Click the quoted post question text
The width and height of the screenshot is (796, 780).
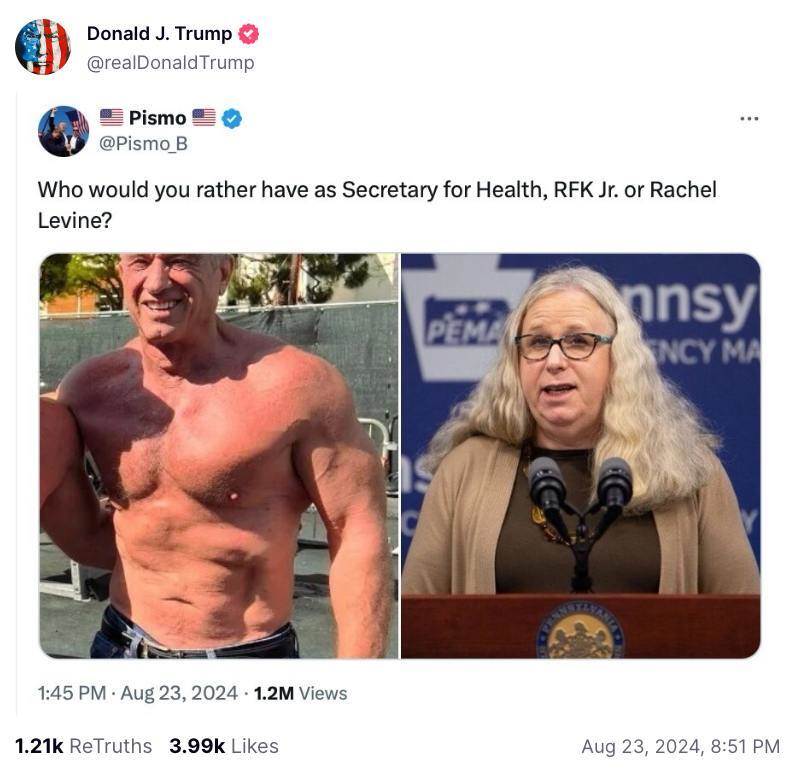[x=378, y=205]
